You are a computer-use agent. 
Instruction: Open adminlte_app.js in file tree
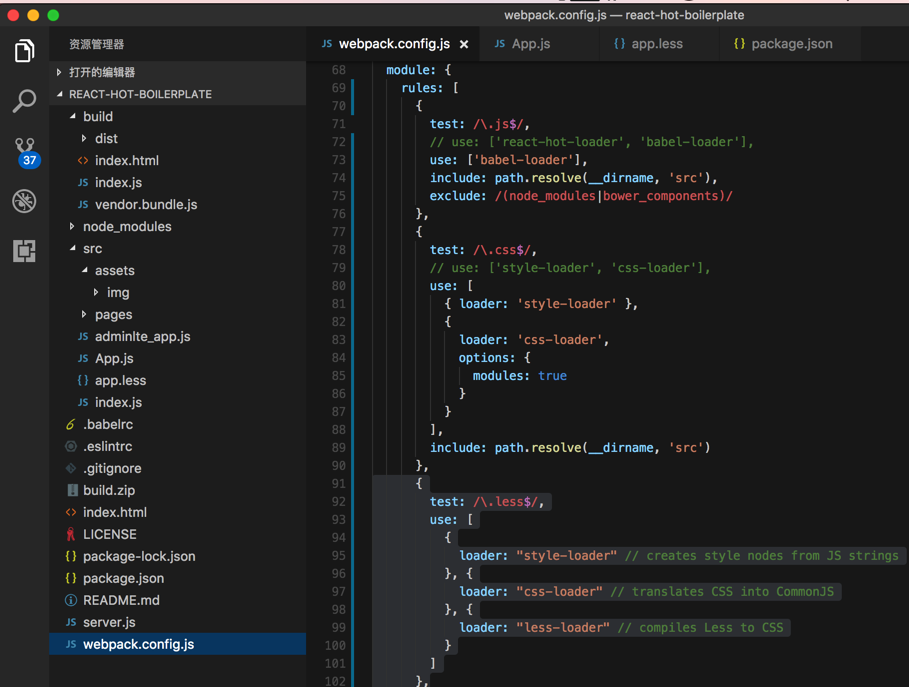coord(142,337)
